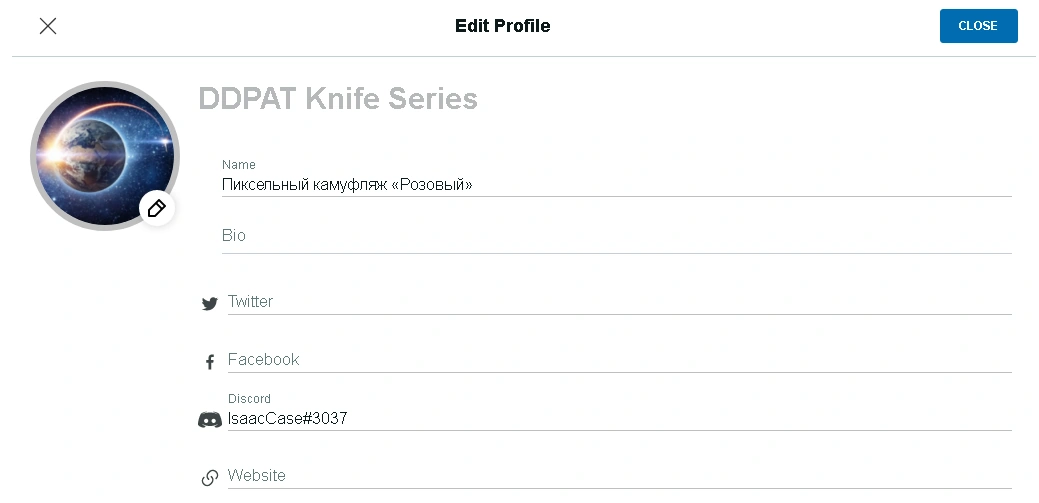
Task: Click the X icon in the header
Action: 48,26
